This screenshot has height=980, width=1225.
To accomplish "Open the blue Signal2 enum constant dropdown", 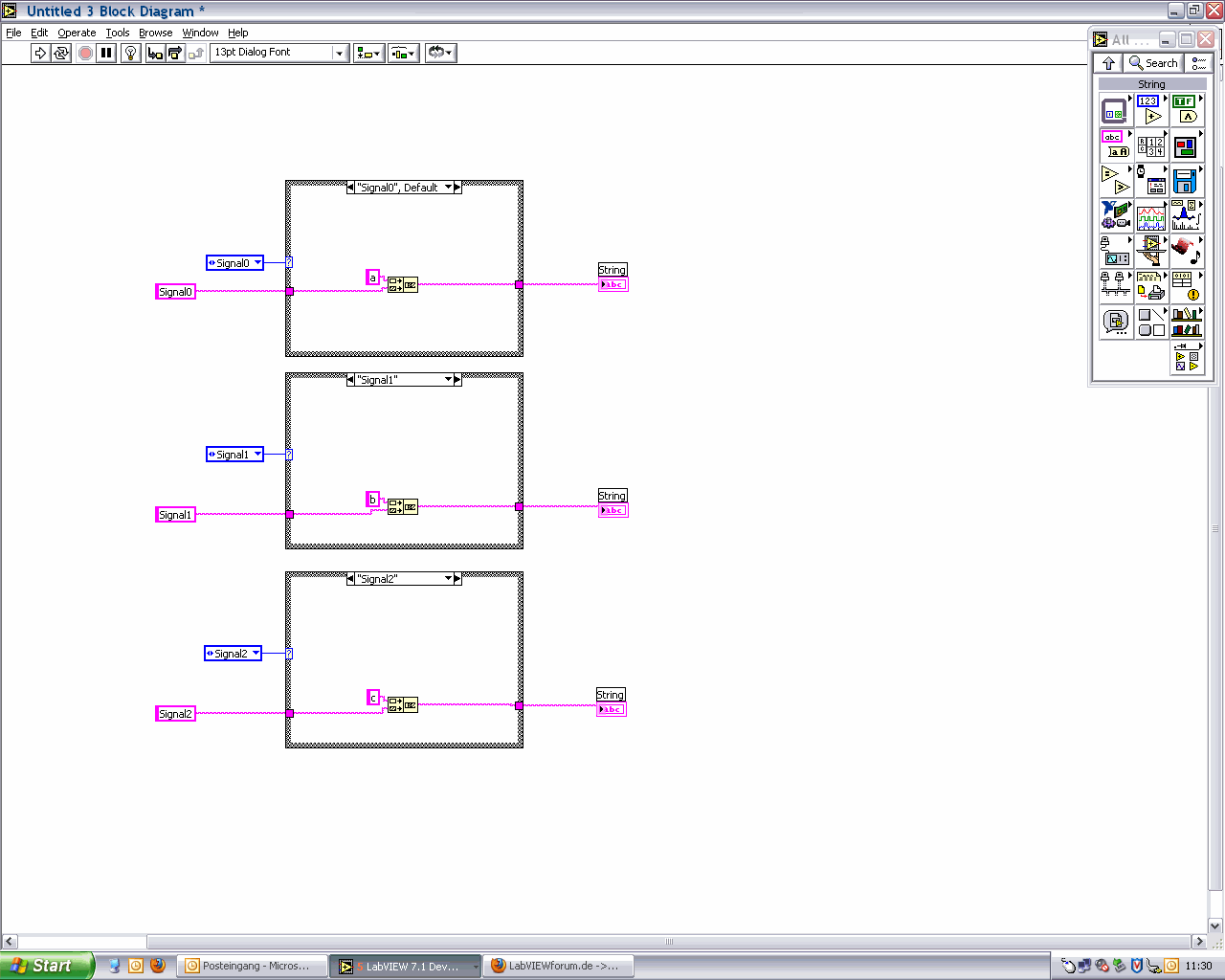I will coord(256,654).
